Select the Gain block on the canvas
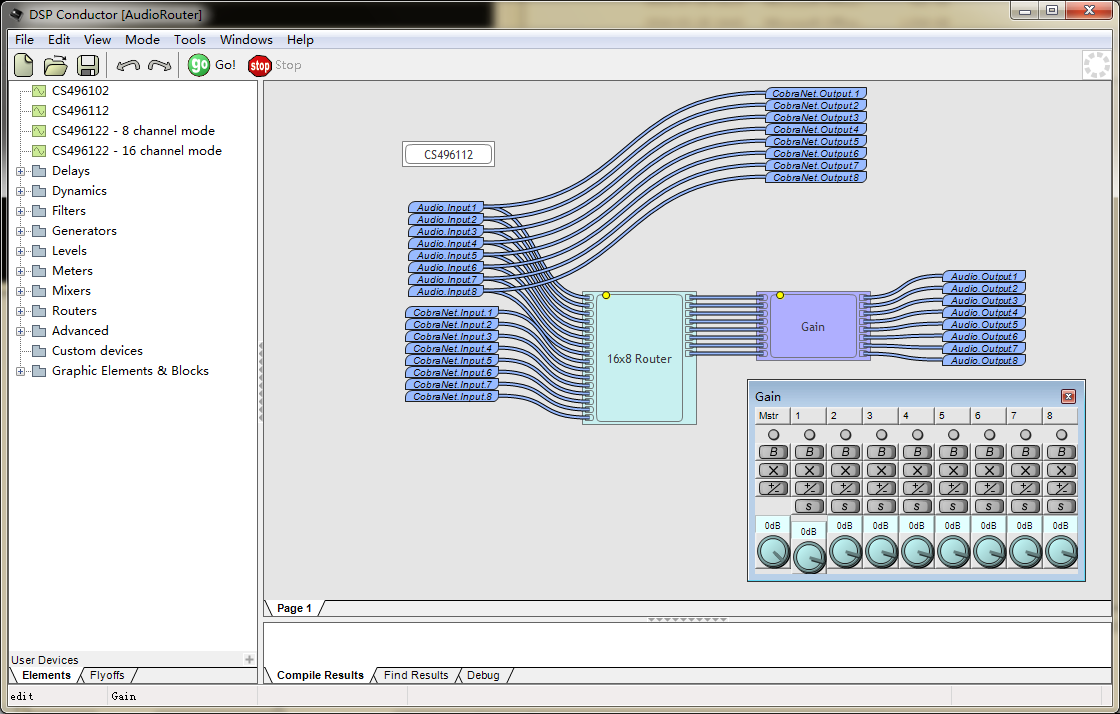The width and height of the screenshot is (1120, 714). [x=813, y=326]
